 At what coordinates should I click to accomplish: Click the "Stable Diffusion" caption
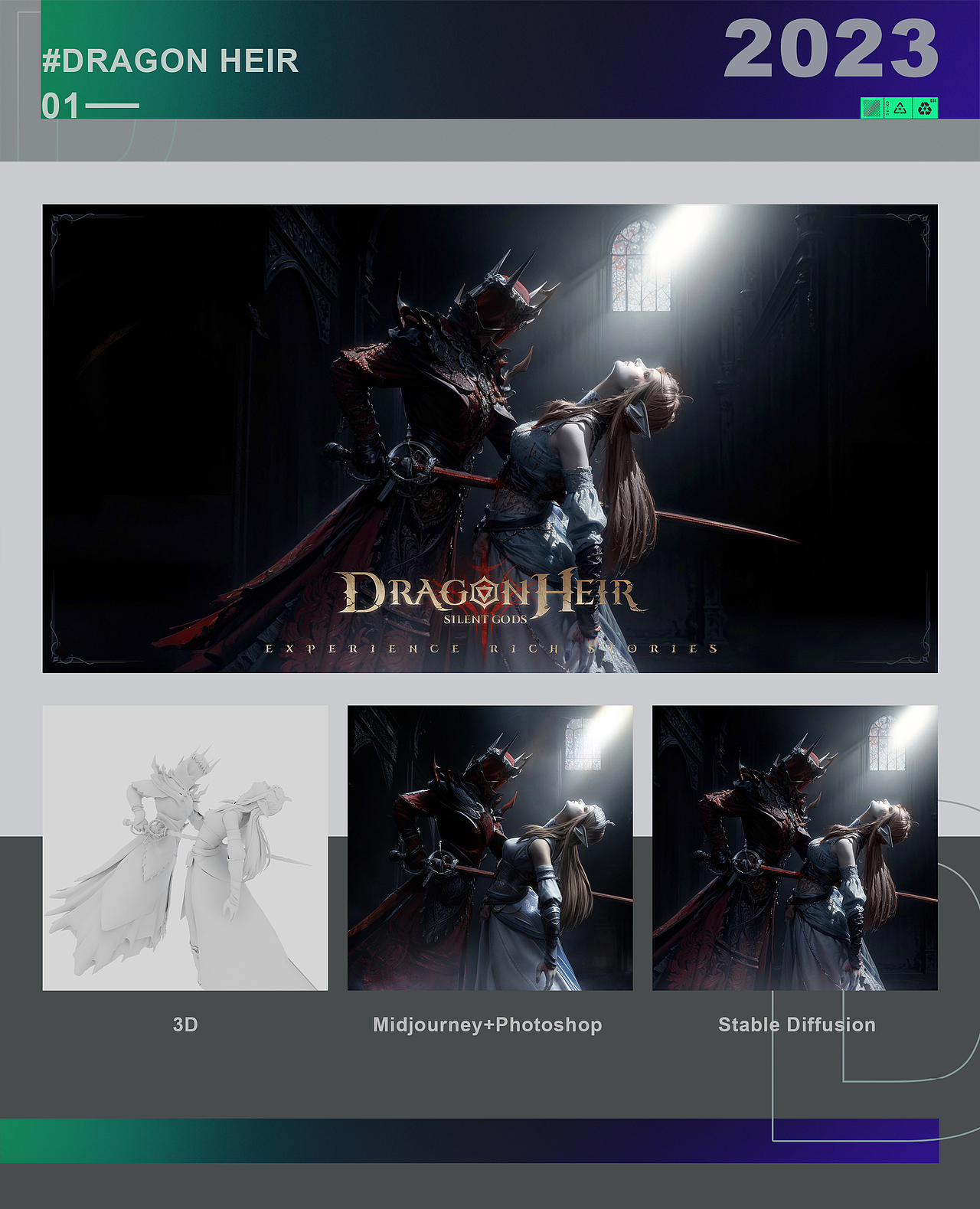[x=796, y=1024]
